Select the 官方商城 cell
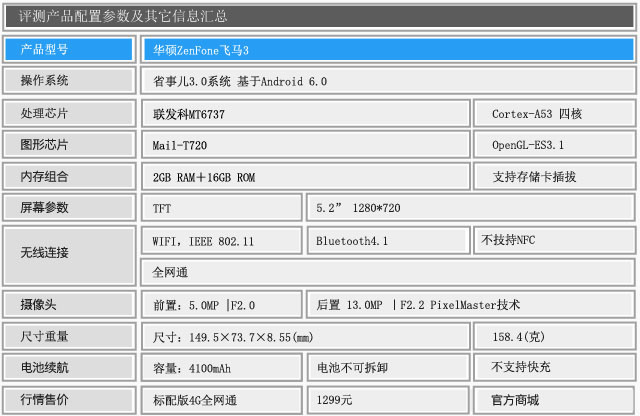 [554, 400]
